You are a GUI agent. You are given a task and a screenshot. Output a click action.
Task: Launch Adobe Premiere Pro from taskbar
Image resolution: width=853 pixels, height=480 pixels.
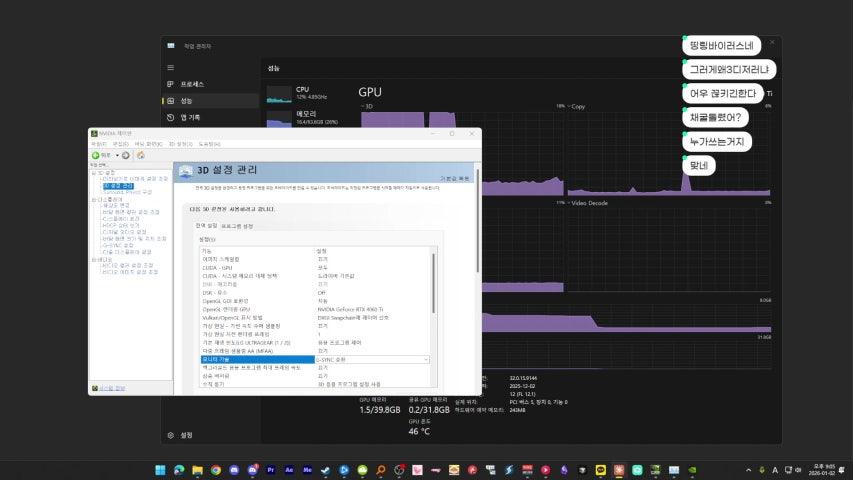click(271, 470)
